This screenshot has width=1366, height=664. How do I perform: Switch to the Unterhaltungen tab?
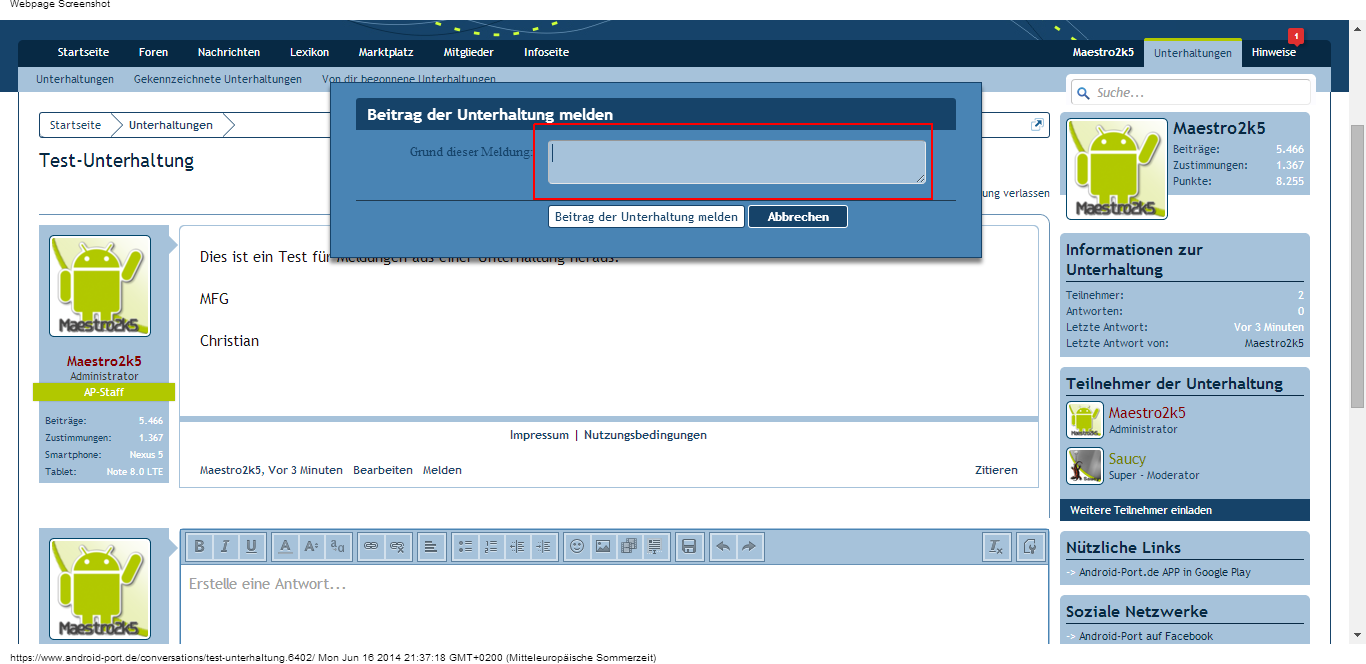(x=1192, y=53)
